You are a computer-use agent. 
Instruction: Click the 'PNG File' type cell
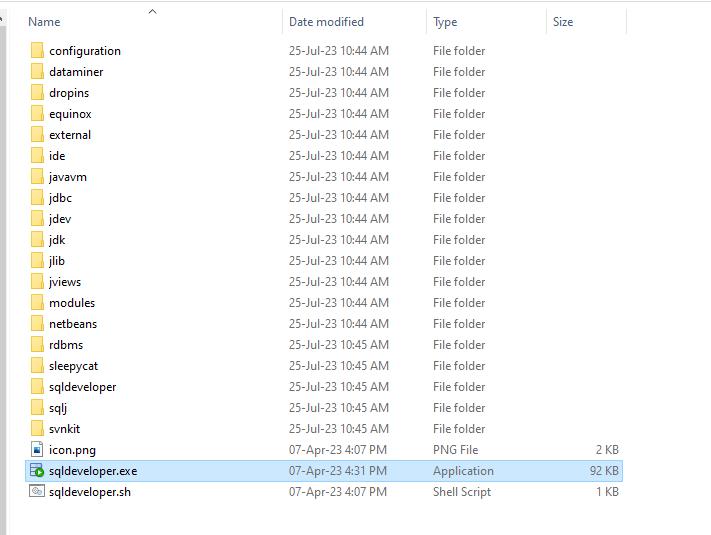(456, 450)
